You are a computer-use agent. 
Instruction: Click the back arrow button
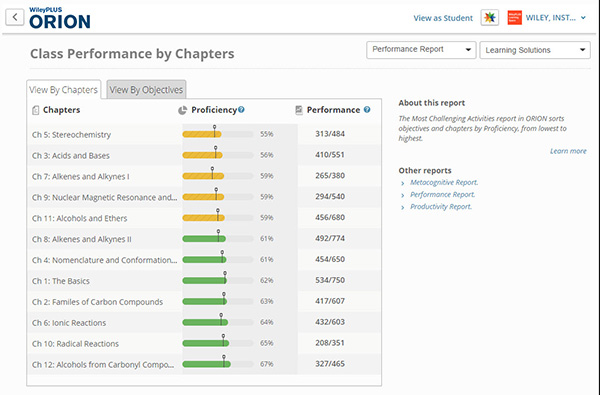coord(15,17)
